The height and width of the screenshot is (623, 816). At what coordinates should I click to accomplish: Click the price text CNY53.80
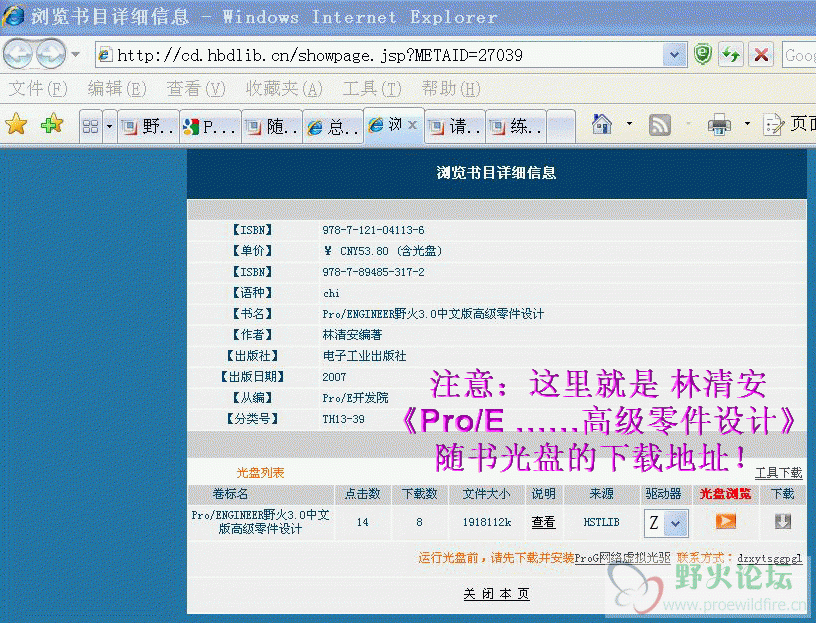pyautogui.click(x=364, y=251)
